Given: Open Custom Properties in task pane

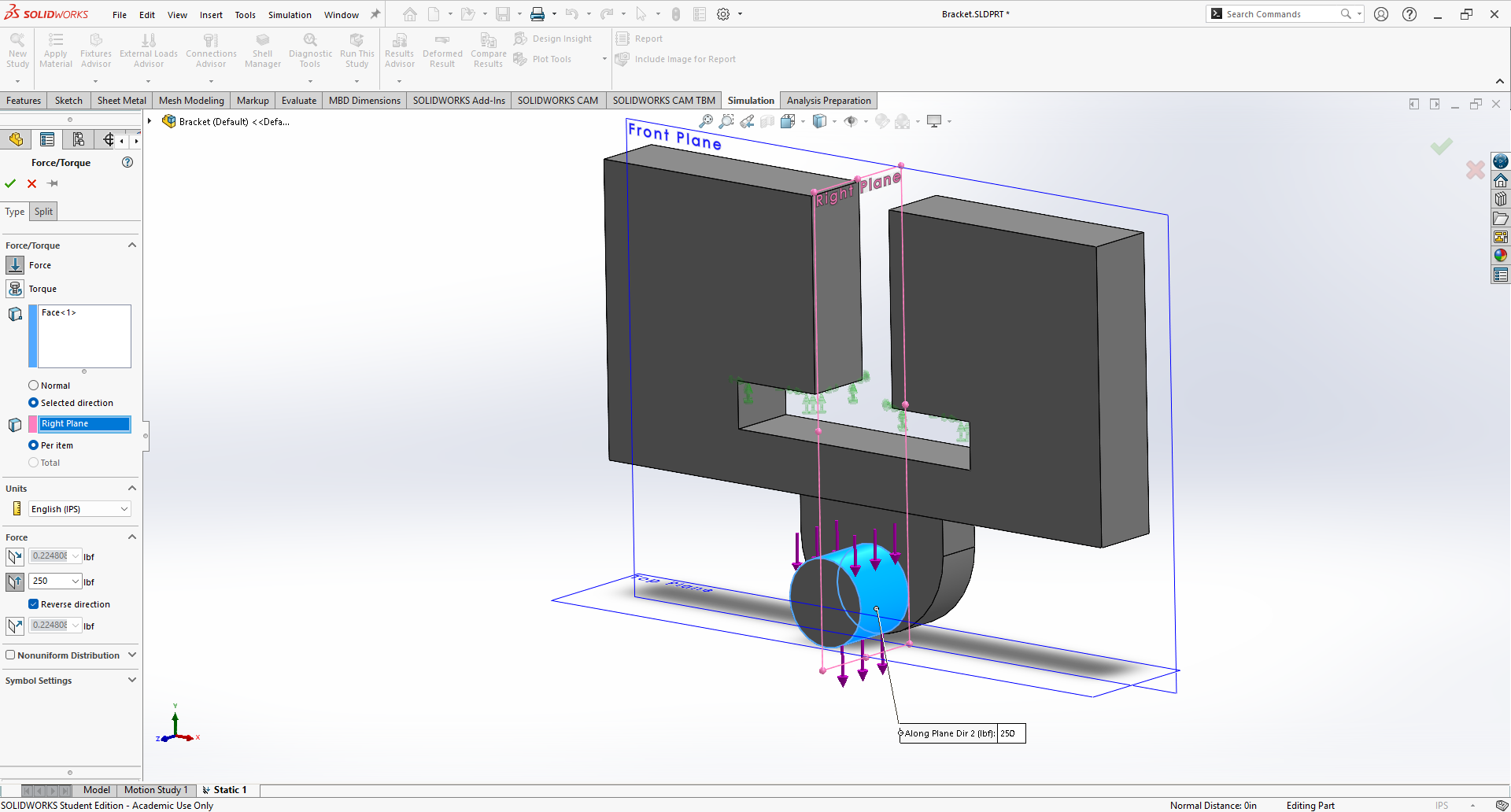Looking at the screenshot, I should (1501, 275).
